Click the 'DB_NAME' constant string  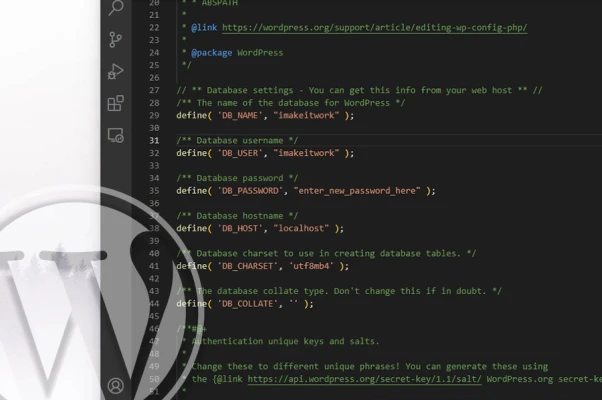[x=240, y=115]
